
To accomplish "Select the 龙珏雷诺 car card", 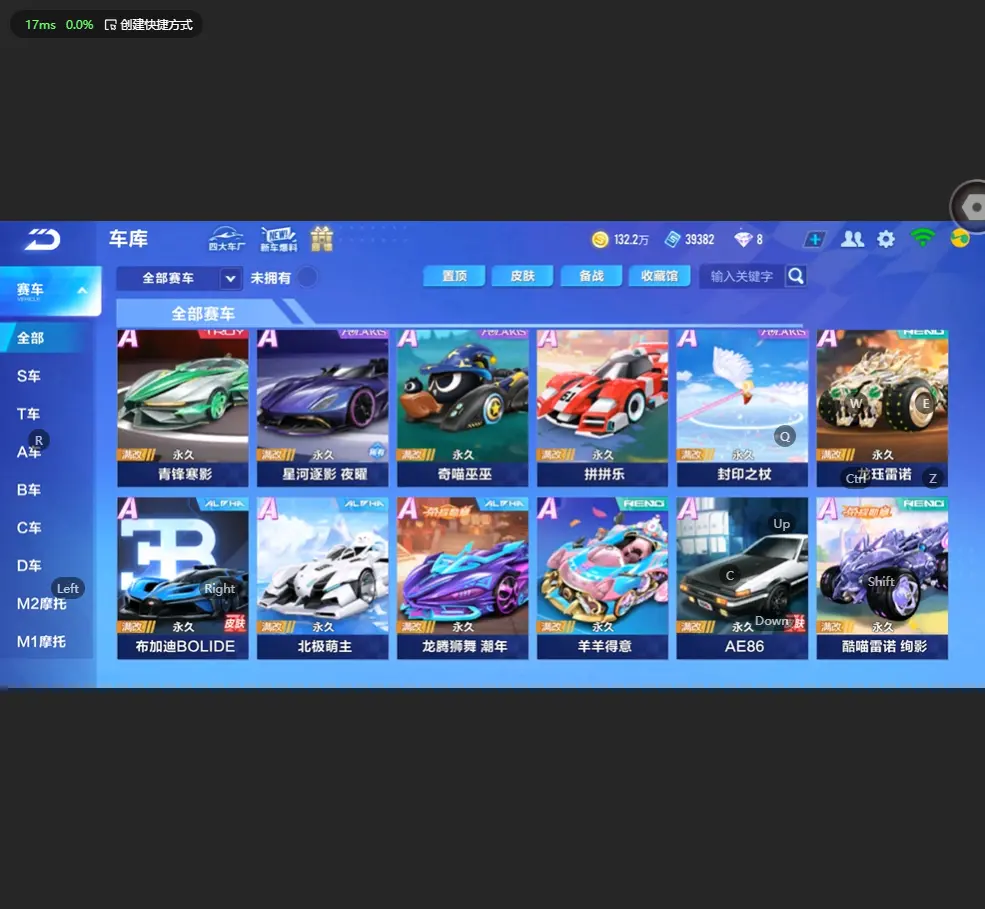I will pyautogui.click(x=883, y=408).
